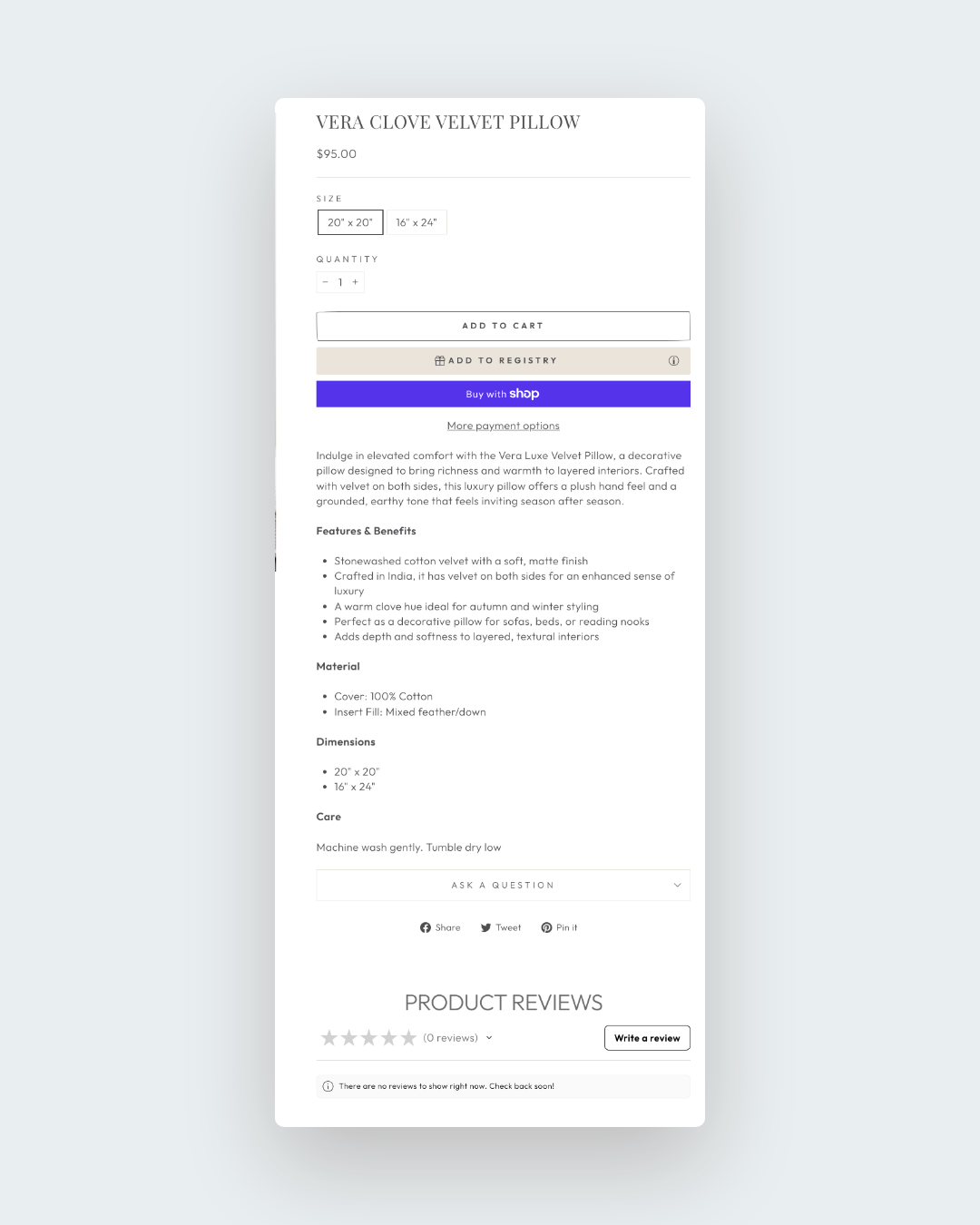Click the Pinterest Pin it icon
The height and width of the screenshot is (1225, 980).
(546, 927)
